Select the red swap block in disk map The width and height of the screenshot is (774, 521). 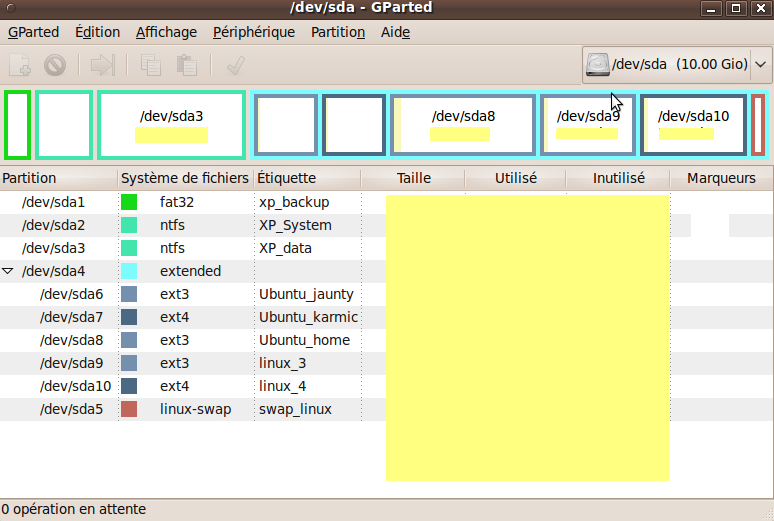point(758,125)
